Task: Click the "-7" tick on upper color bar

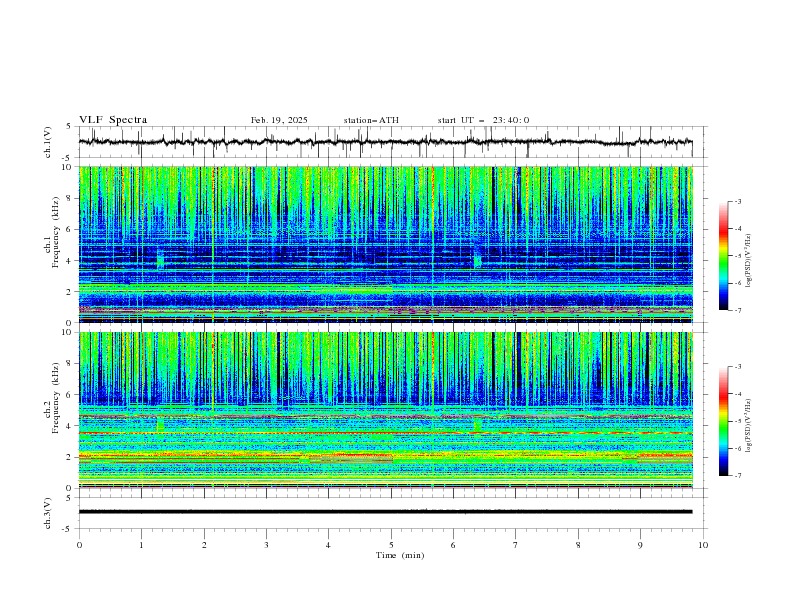Action: (738, 310)
